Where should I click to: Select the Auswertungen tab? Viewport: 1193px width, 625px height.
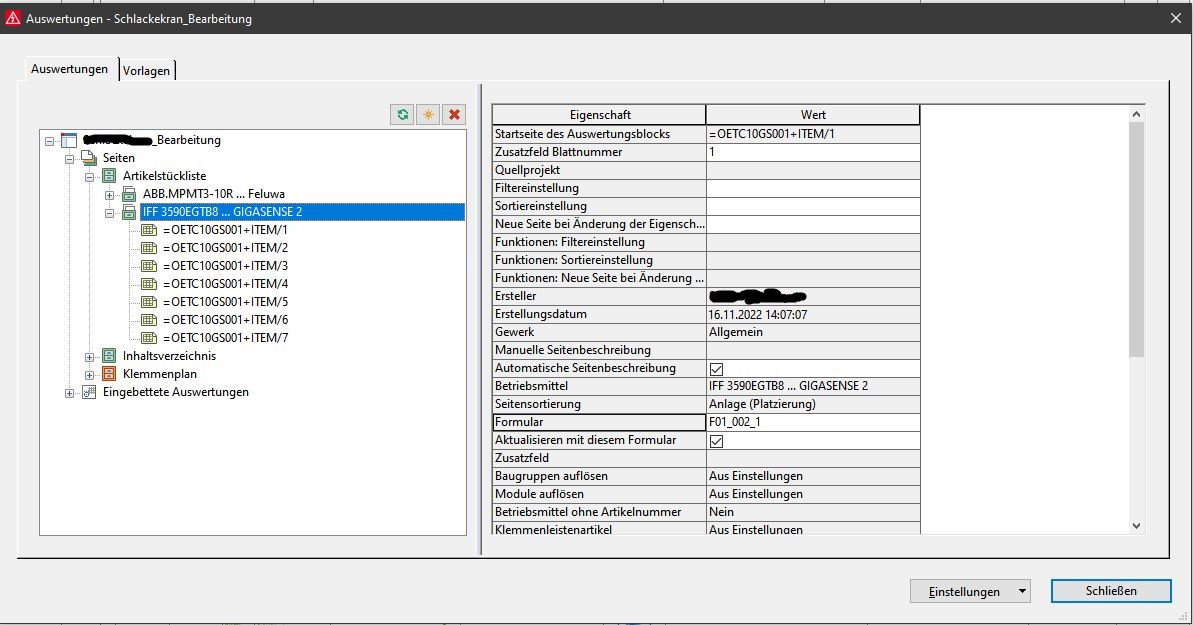(x=69, y=69)
